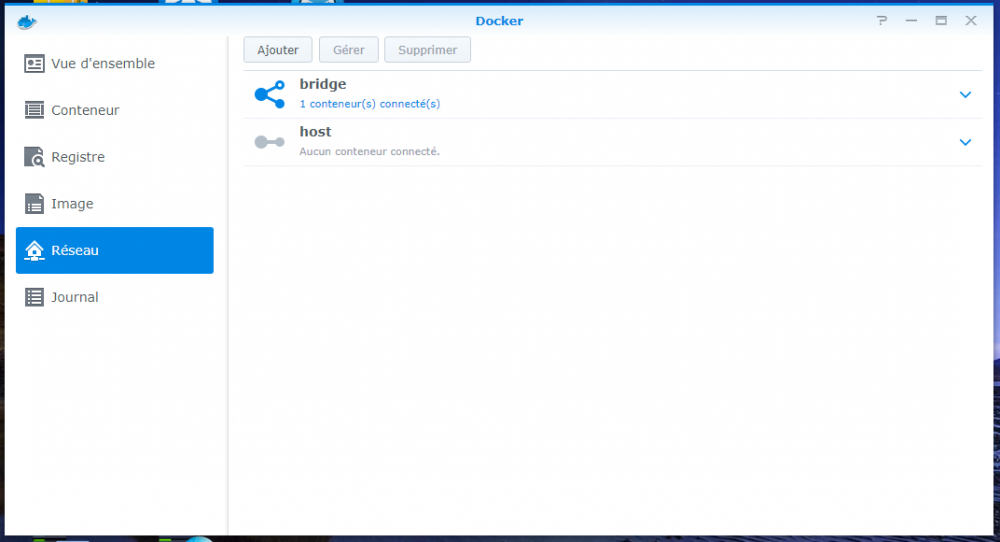Open the help question mark
This screenshot has height=542, width=1000.
881,21
